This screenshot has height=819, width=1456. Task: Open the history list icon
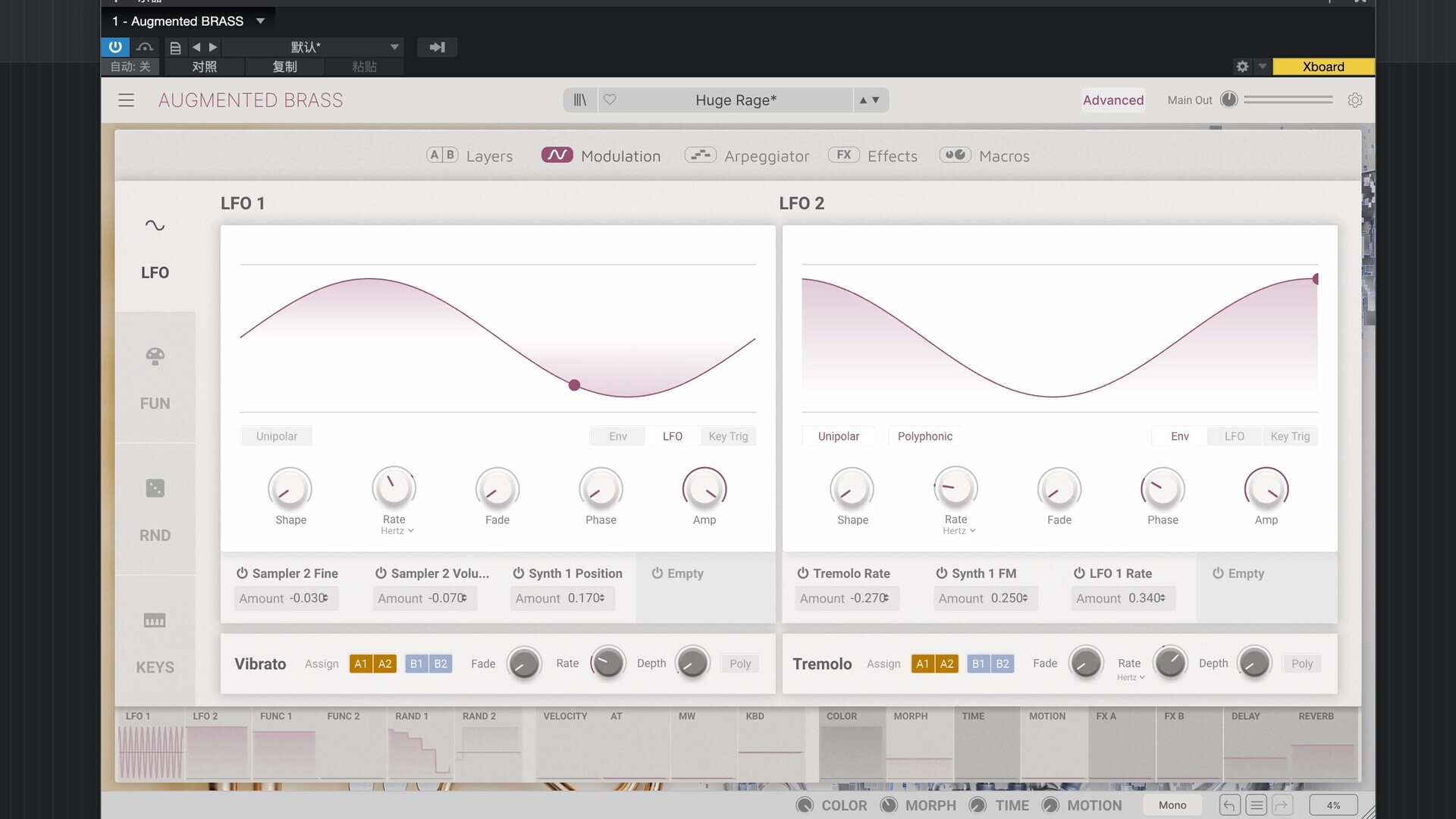1257,805
